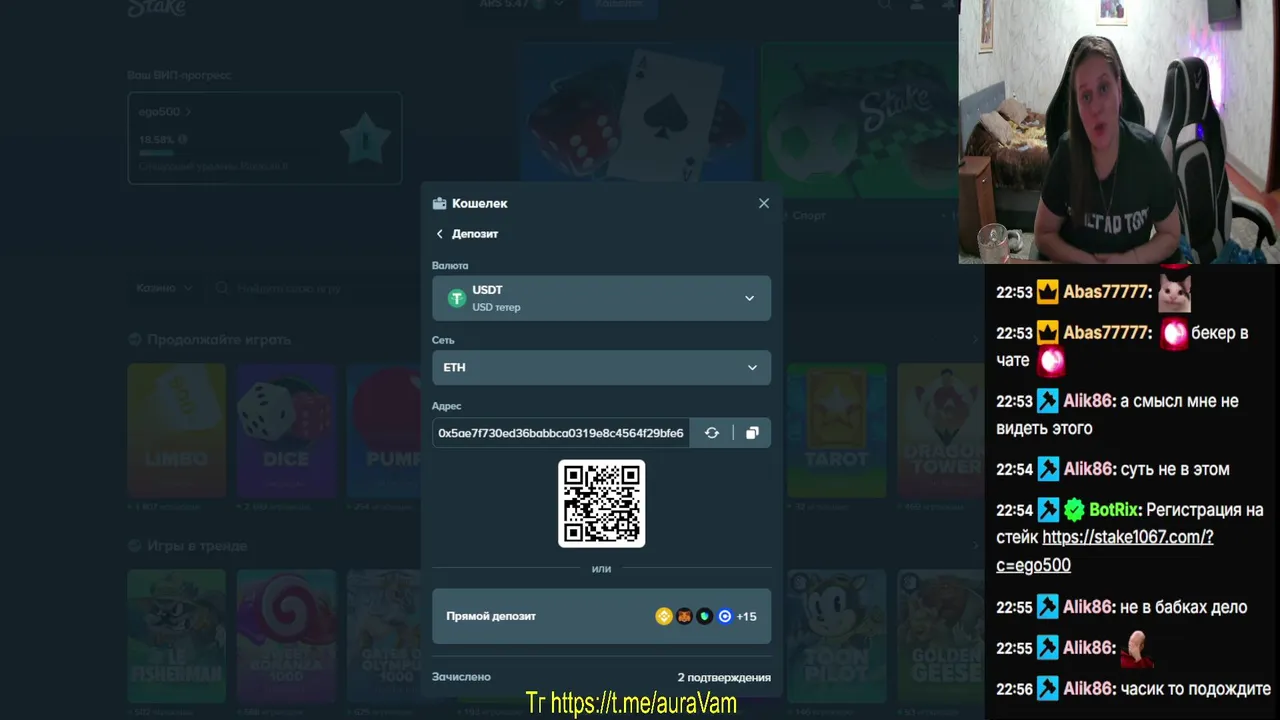The image size is (1280, 720).
Task: Click the MetaMask fox wallet icon
Action: pyautogui.click(x=684, y=617)
